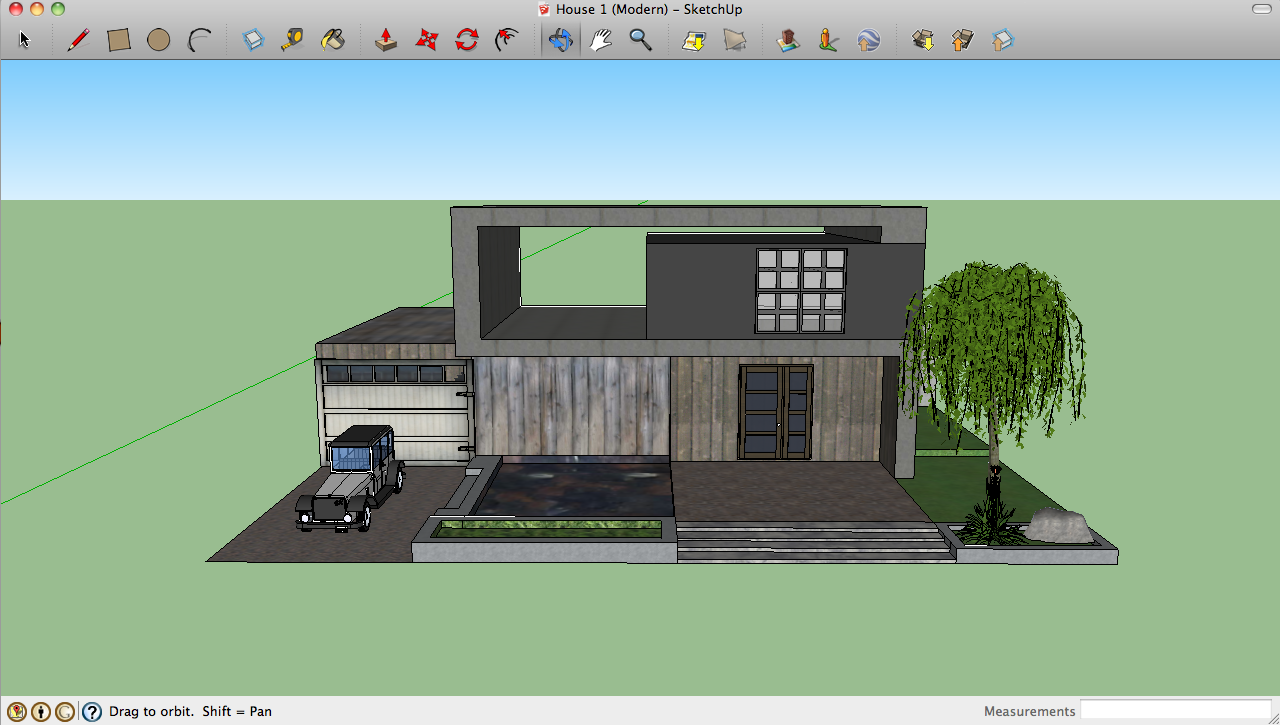Click the jeep vehicle in the driveway

click(350, 478)
